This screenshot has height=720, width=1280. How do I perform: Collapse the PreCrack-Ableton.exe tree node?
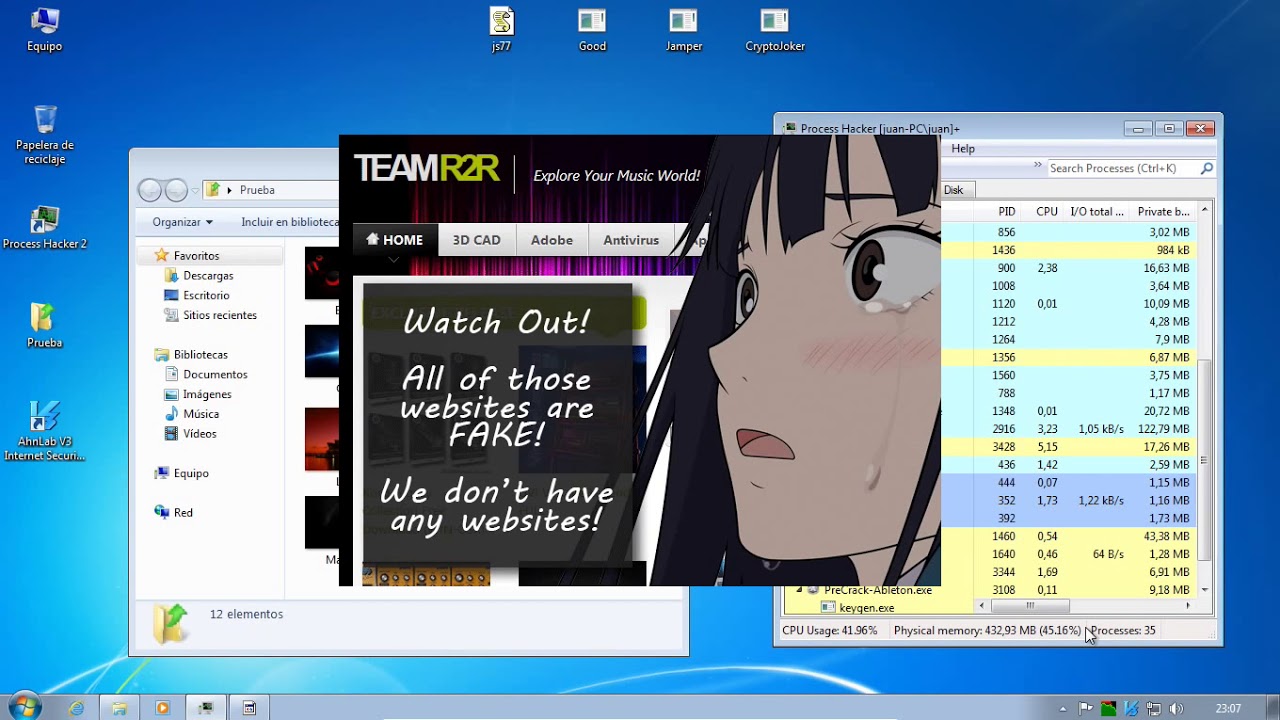pos(799,590)
